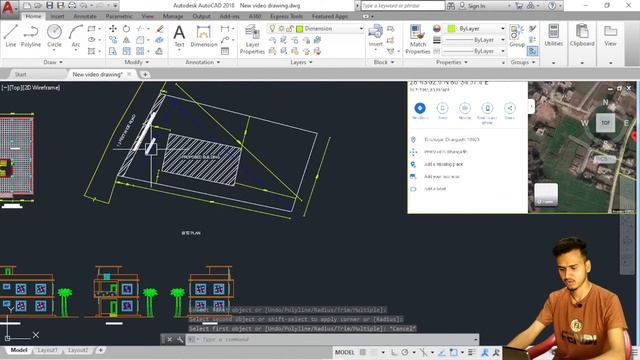Switch to the Parametric ribbon tab
The image size is (640, 360).
click(119, 16)
